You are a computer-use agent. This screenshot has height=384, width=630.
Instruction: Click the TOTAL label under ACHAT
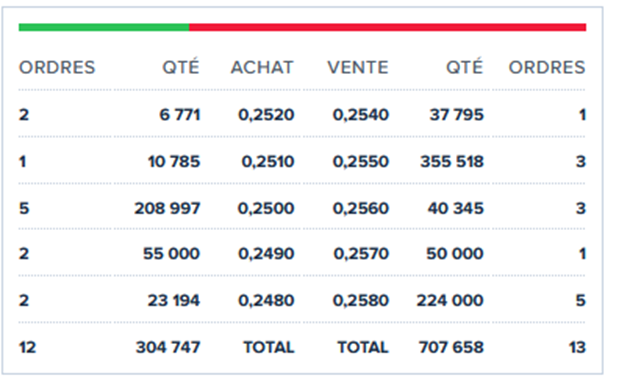coord(269,347)
